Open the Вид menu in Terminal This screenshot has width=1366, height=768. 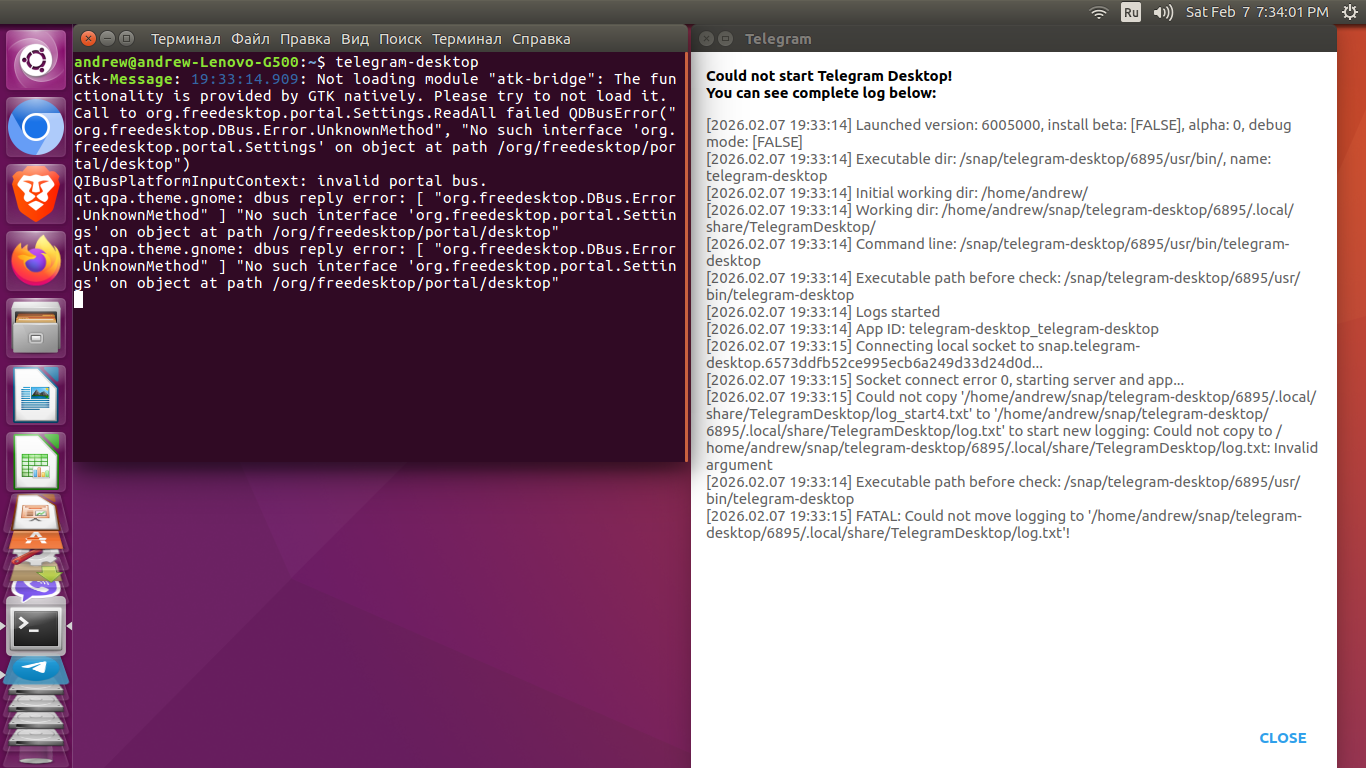355,39
